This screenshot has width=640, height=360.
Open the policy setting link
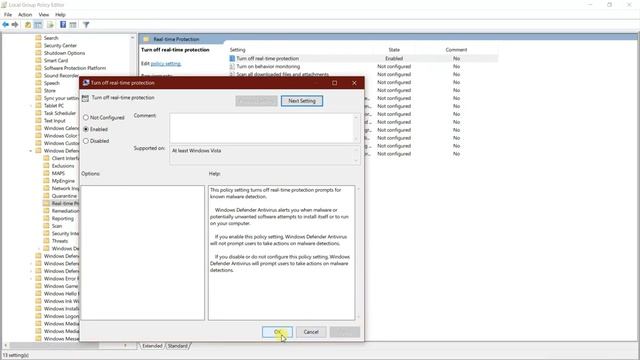[166, 64]
